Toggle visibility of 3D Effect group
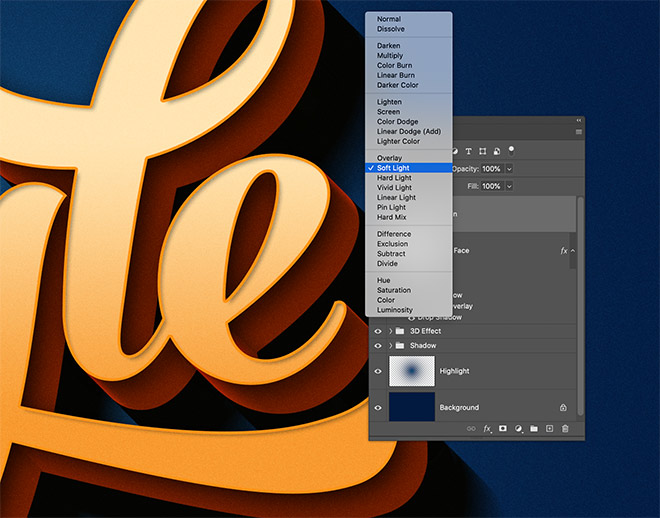Image resolution: width=660 pixels, height=518 pixels. point(378,331)
